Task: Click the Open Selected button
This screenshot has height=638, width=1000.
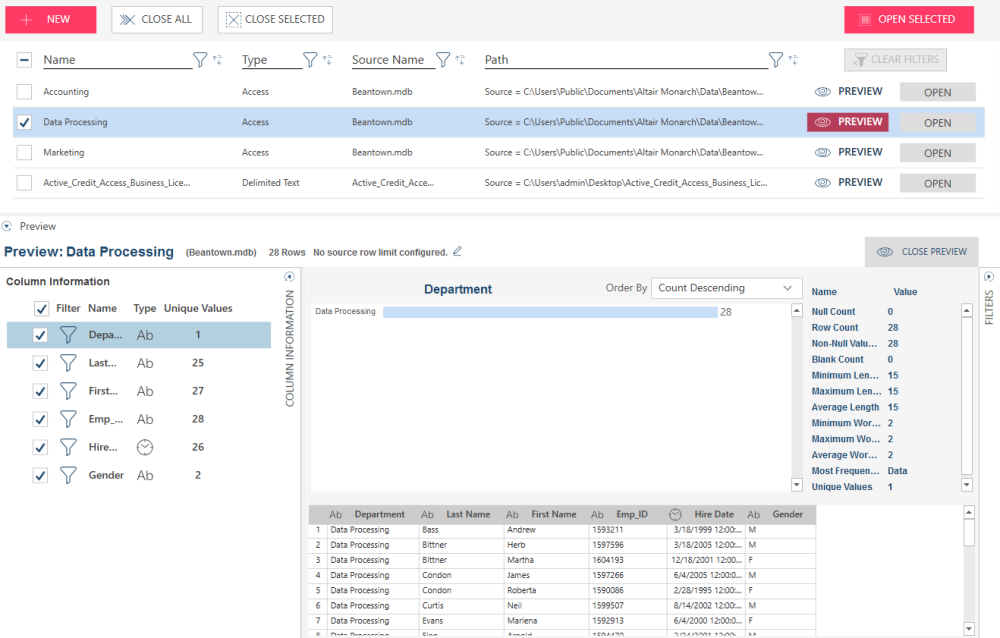Action: pos(908,19)
